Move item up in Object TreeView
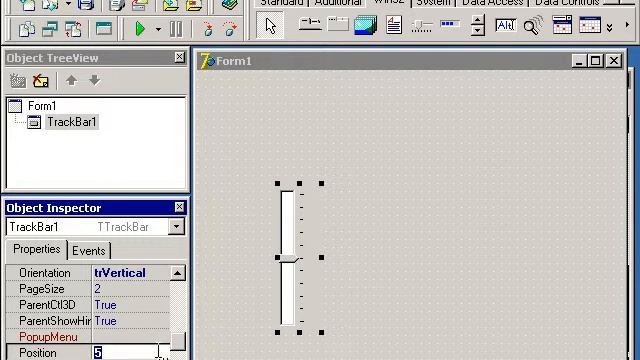This screenshot has height=360, width=640. [71, 80]
